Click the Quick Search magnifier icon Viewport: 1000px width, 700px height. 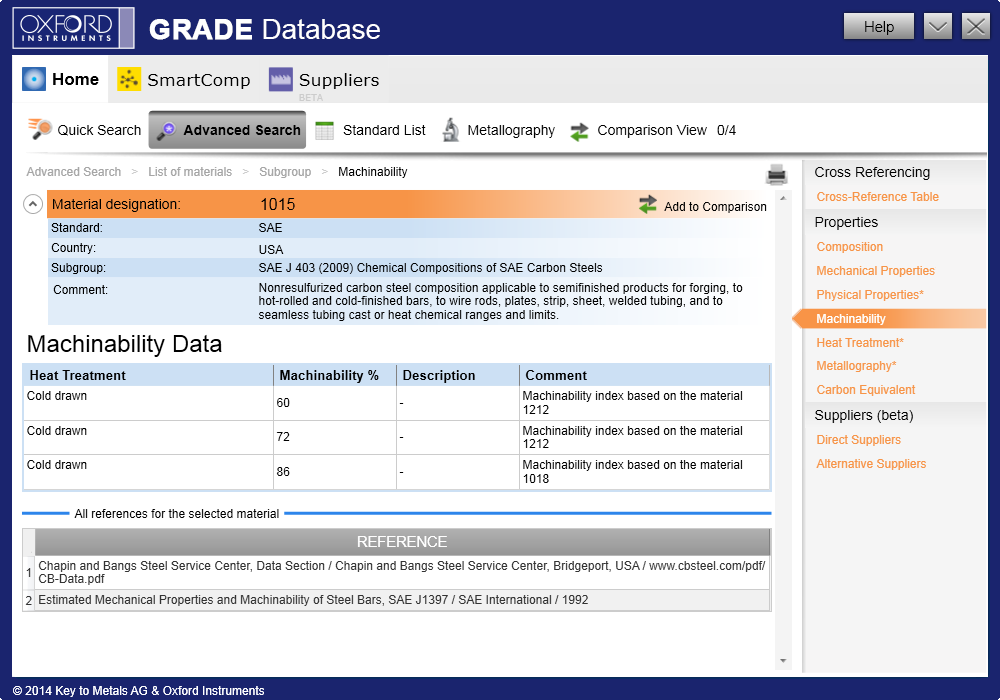[x=40, y=129]
